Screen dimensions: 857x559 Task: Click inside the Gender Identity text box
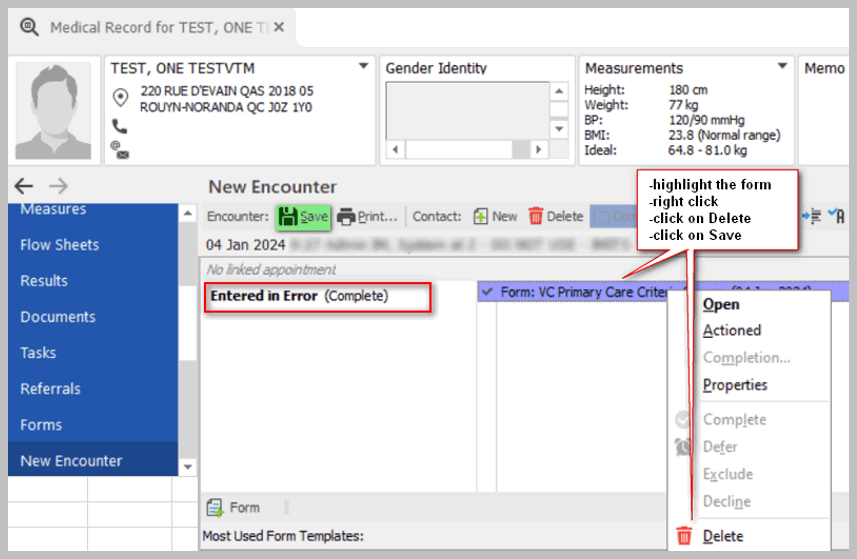tap(466, 110)
